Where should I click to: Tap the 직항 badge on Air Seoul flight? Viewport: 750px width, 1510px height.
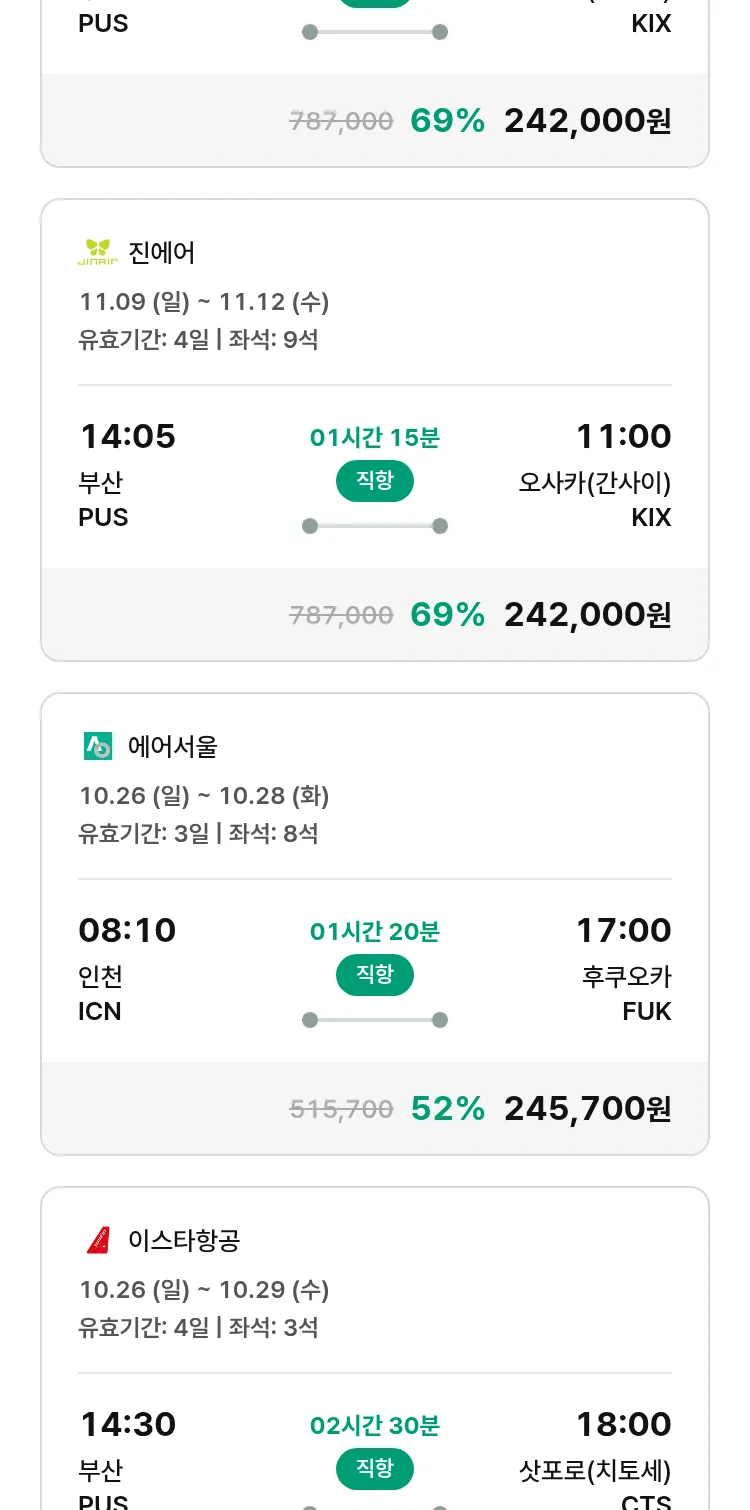point(375,975)
